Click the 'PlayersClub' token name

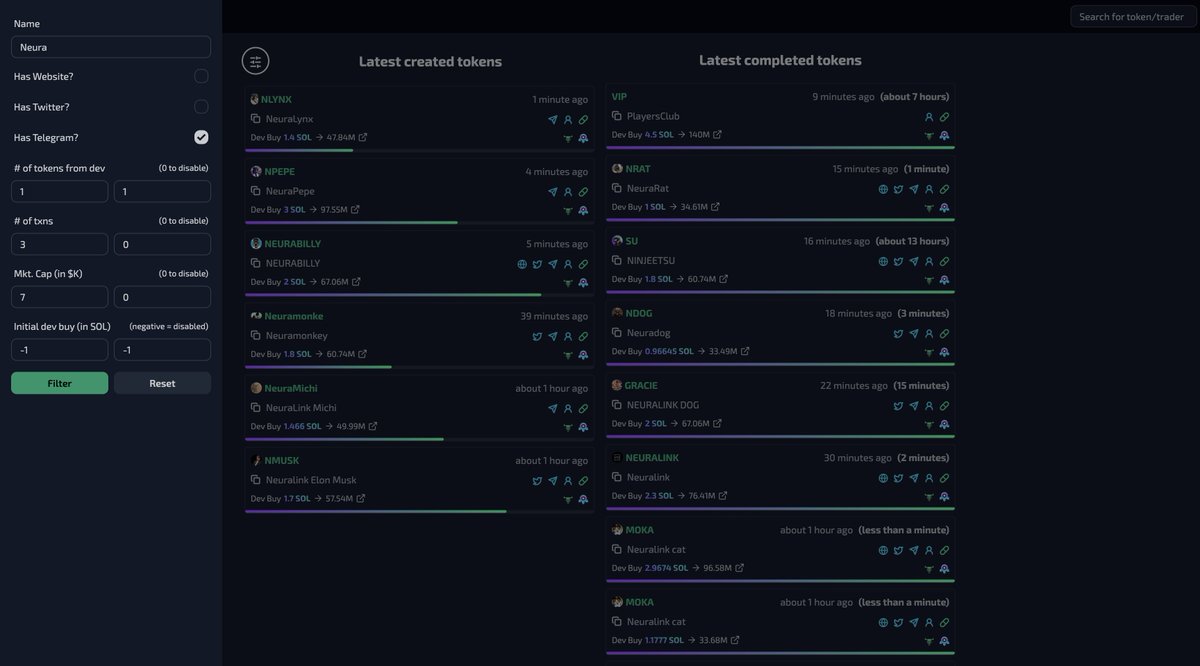pos(653,116)
